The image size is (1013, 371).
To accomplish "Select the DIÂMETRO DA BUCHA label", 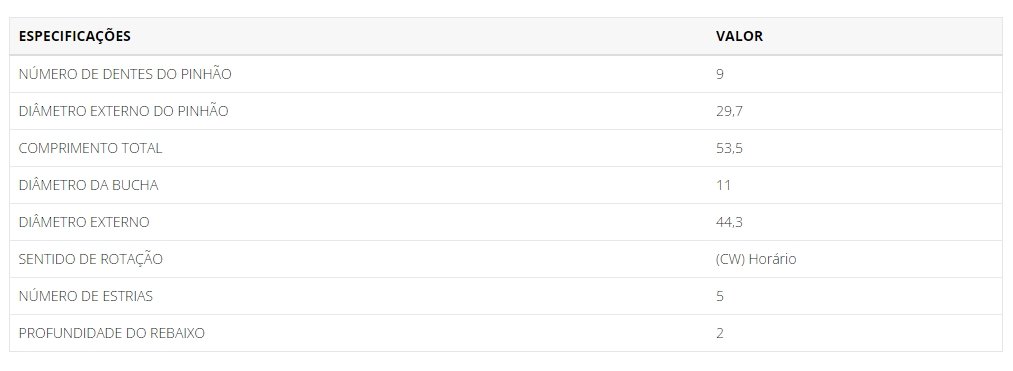I will [x=89, y=185].
